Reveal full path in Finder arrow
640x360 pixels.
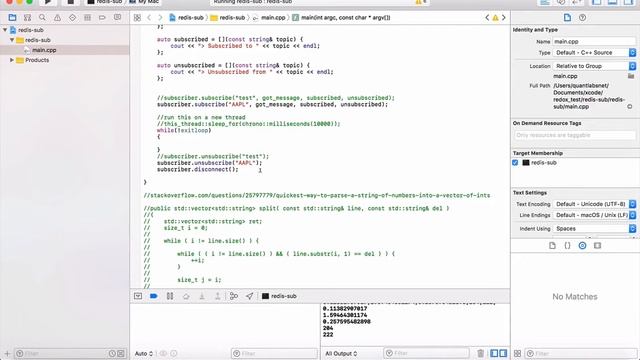pyautogui.click(x=630, y=107)
